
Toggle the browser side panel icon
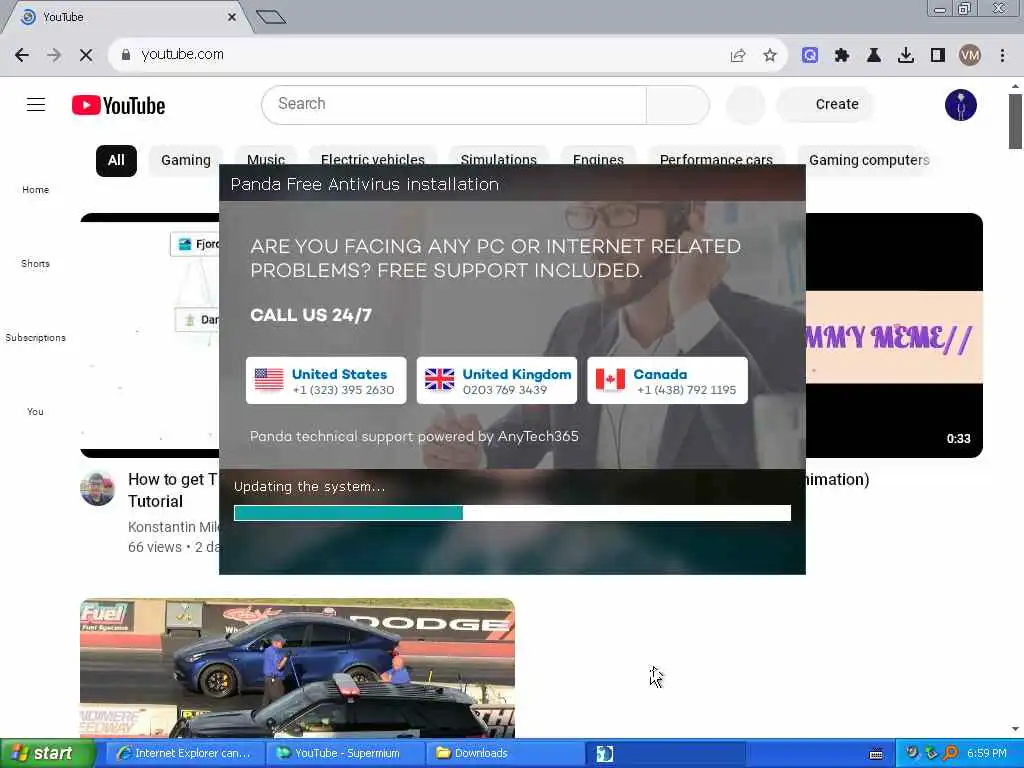[938, 56]
